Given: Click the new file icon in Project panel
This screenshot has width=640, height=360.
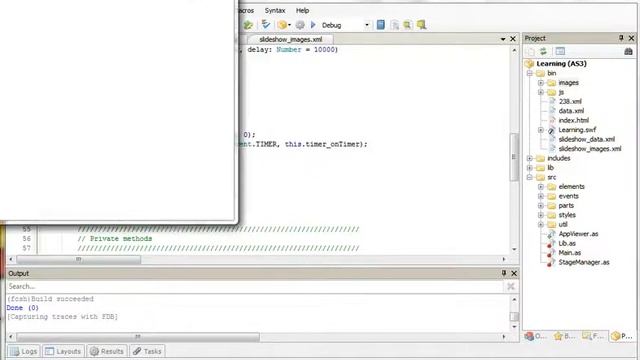Looking at the screenshot, I should coord(530,51).
